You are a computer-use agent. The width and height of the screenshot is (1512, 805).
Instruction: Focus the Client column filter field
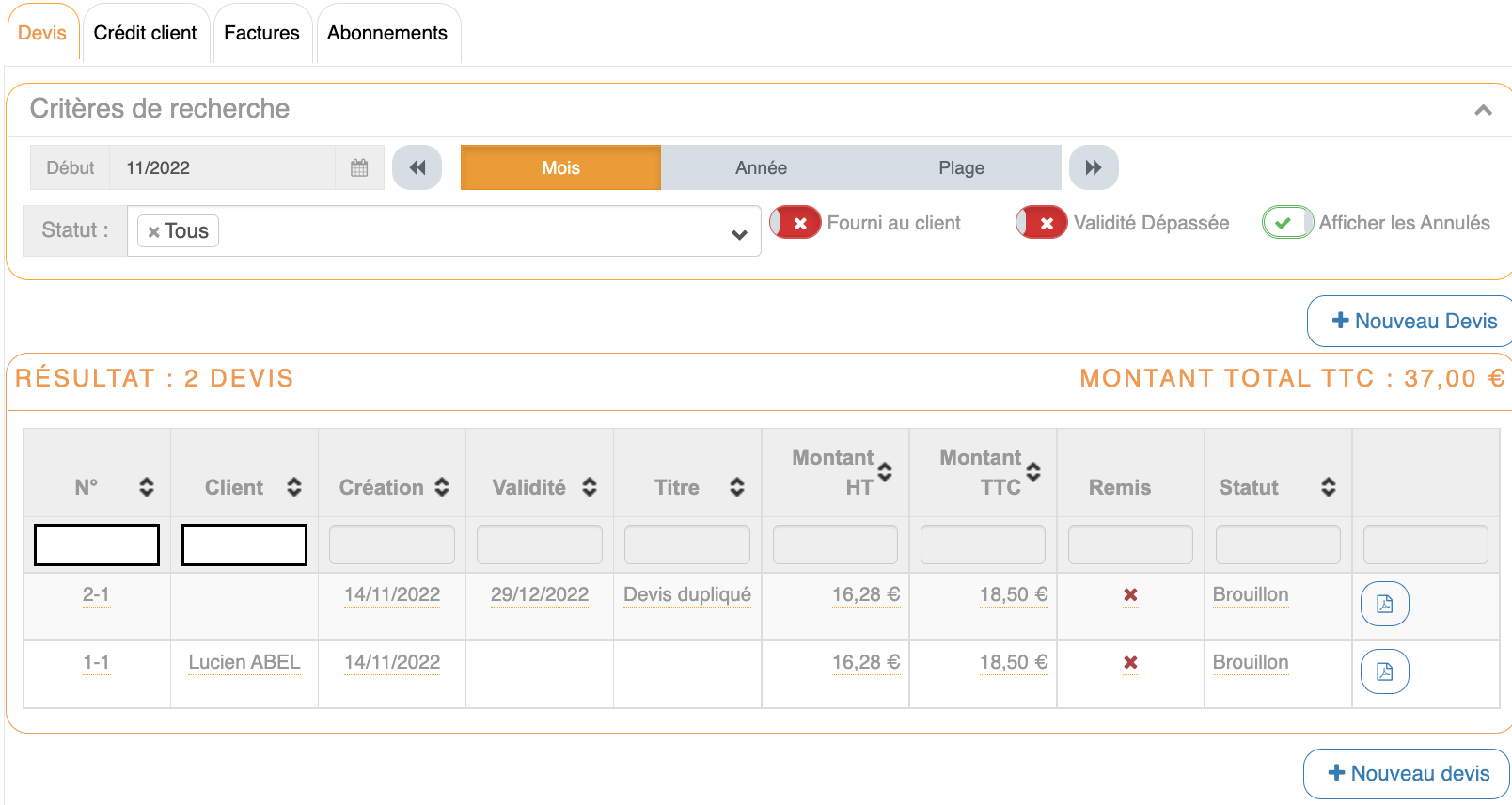point(244,545)
